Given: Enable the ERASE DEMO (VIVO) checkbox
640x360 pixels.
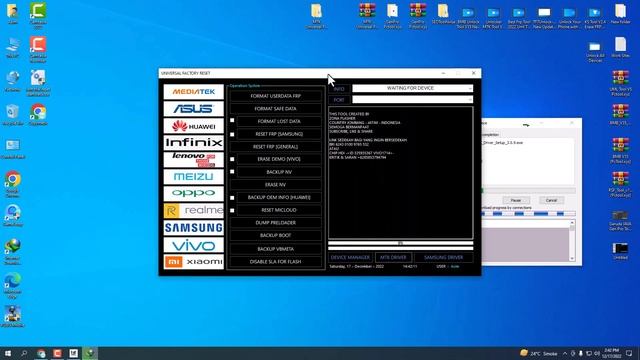Looking at the screenshot, I should coord(232,159).
